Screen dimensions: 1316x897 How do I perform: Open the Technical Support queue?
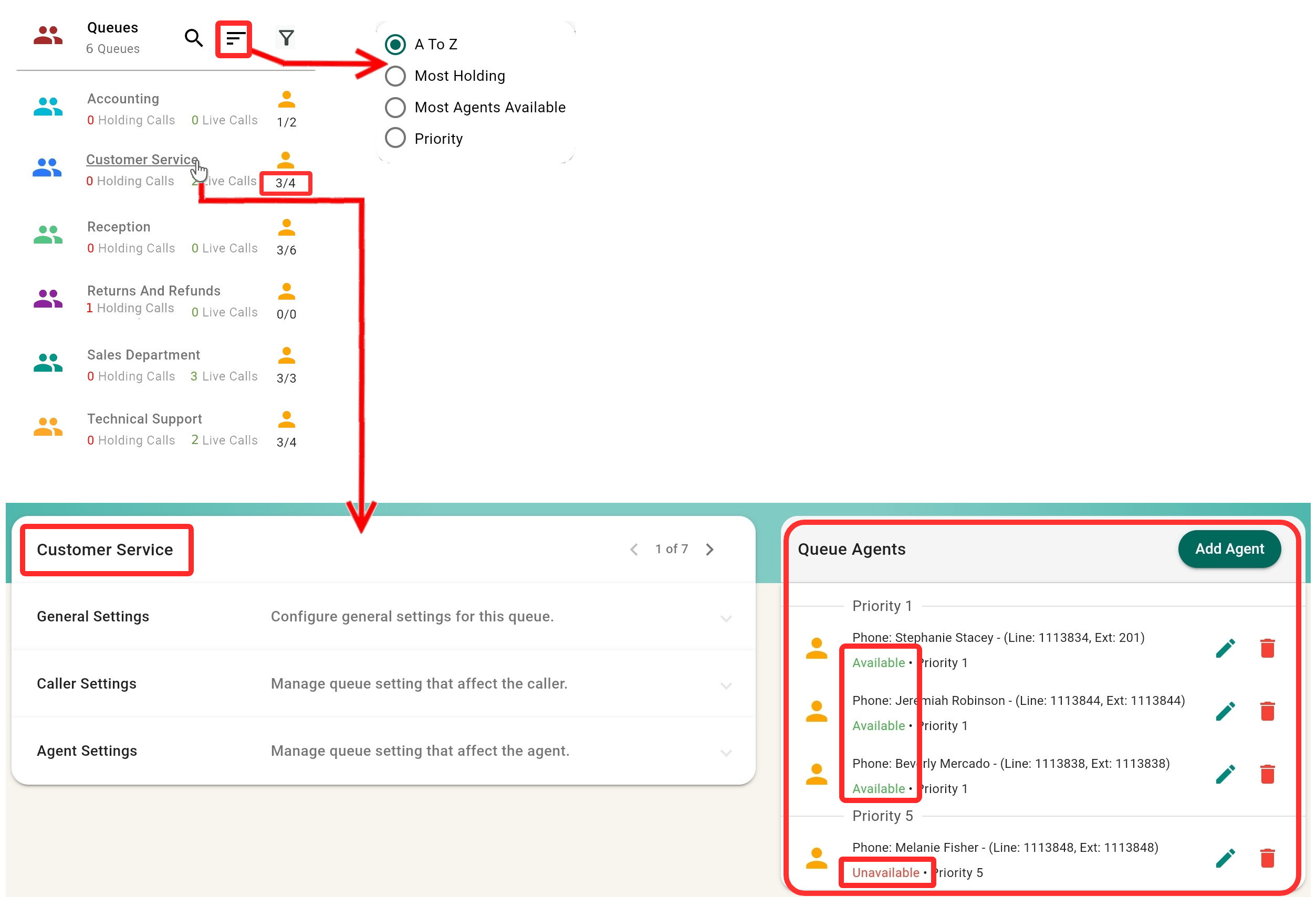(x=144, y=419)
